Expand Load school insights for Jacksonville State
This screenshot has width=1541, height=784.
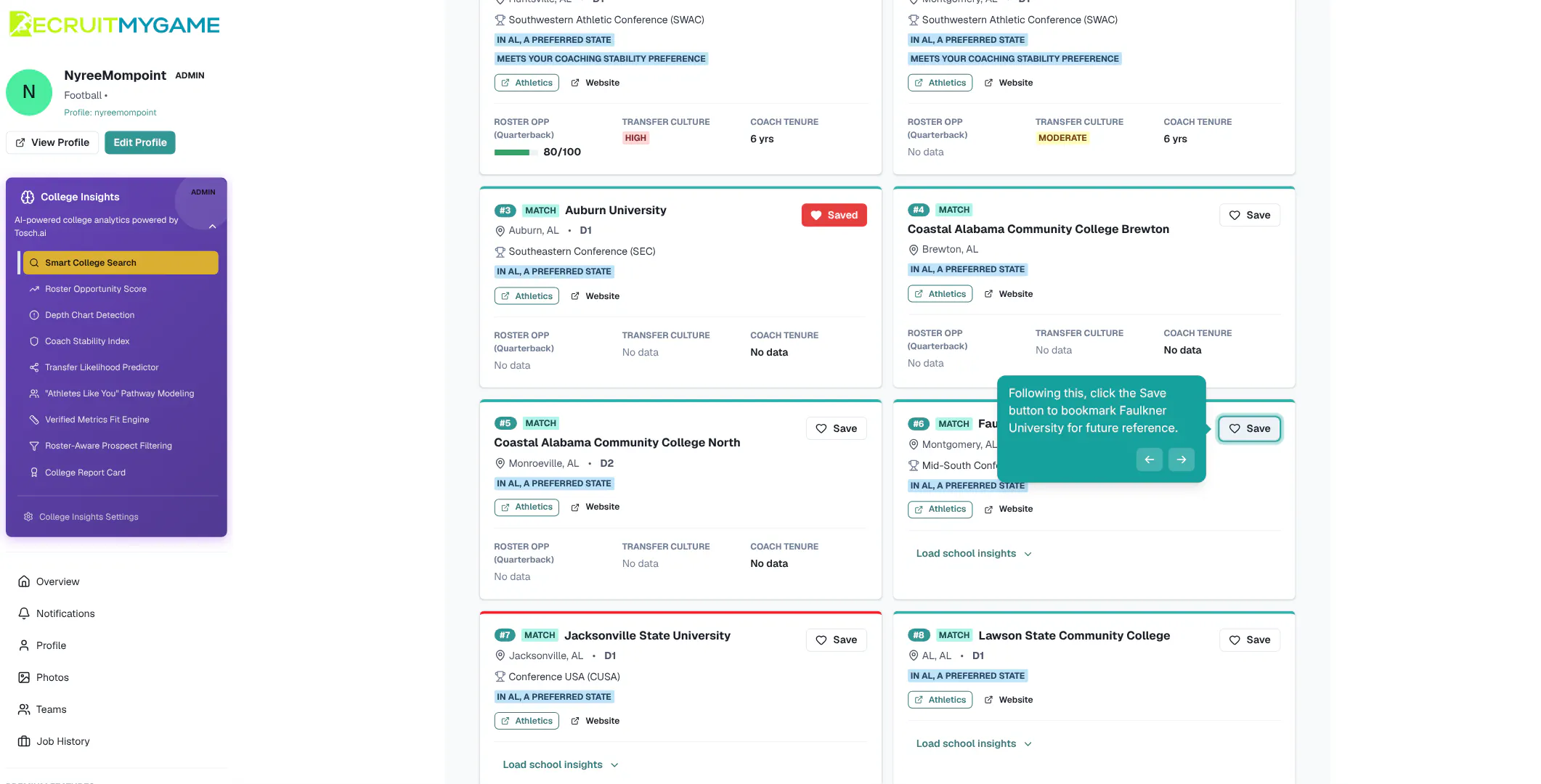click(x=561, y=764)
